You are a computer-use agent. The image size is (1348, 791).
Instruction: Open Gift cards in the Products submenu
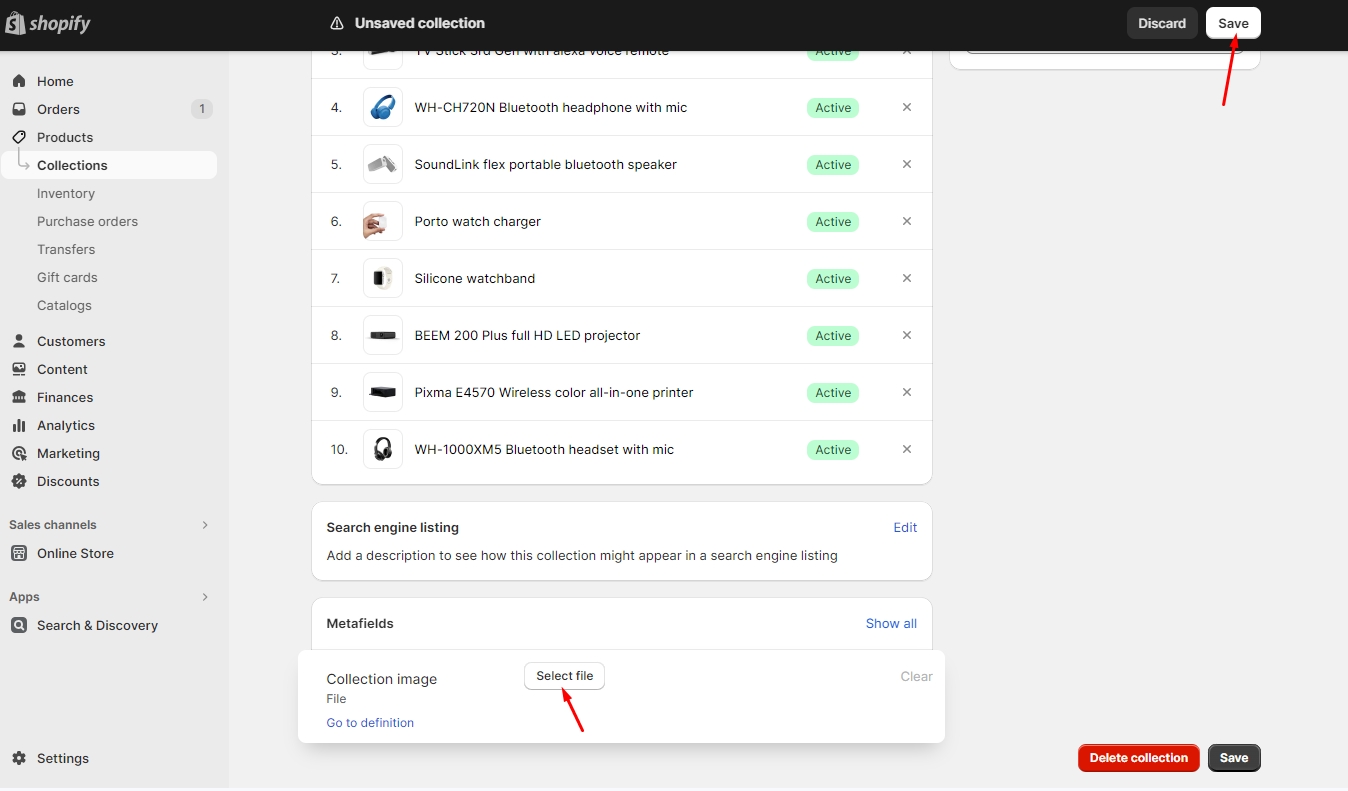coord(67,277)
